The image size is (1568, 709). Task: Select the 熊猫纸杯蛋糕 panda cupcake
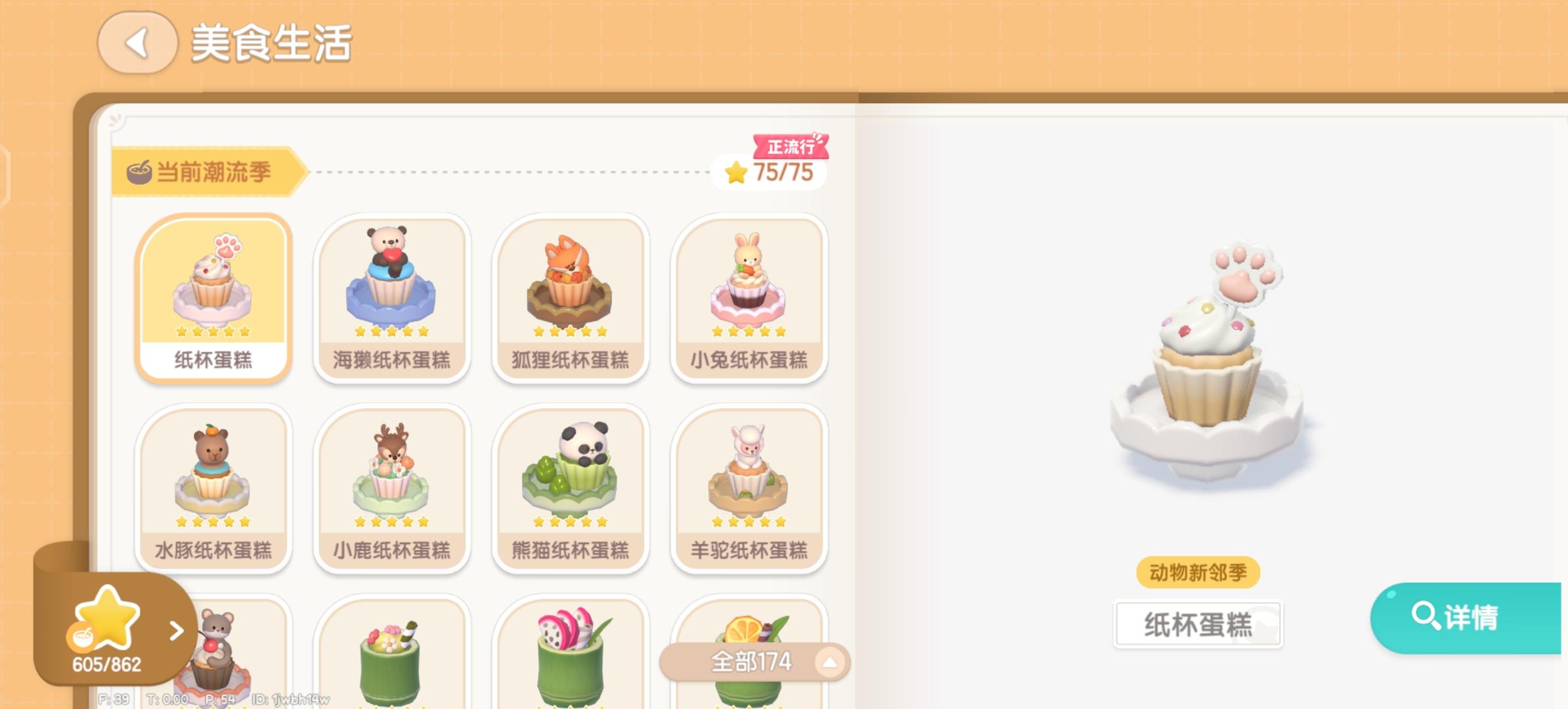571,489
